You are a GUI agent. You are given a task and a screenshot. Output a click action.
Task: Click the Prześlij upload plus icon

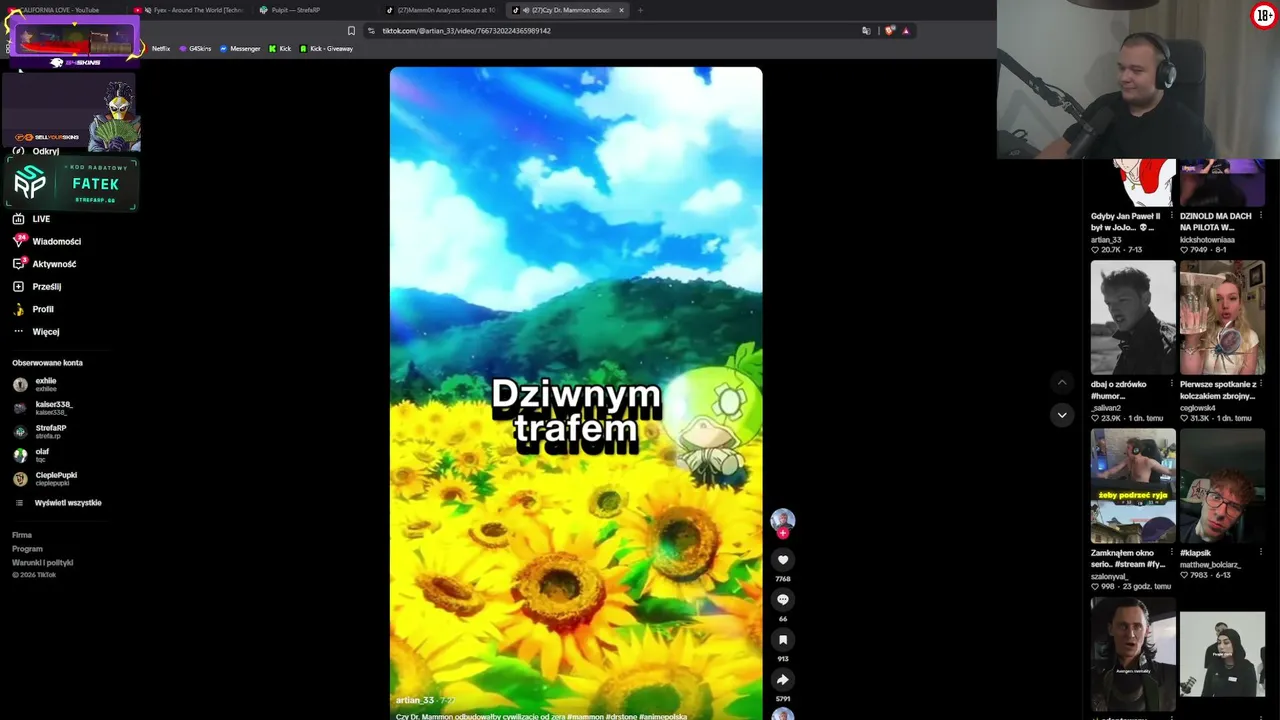tap(18, 287)
